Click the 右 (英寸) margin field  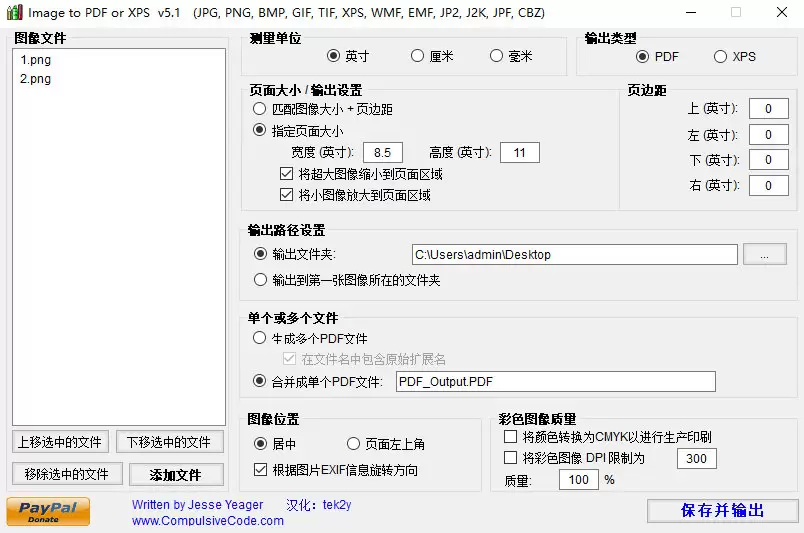click(x=768, y=185)
